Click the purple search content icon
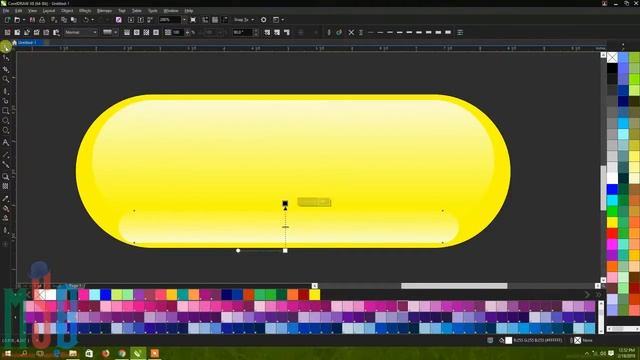The width and height of the screenshot is (640, 360). pos(118,20)
